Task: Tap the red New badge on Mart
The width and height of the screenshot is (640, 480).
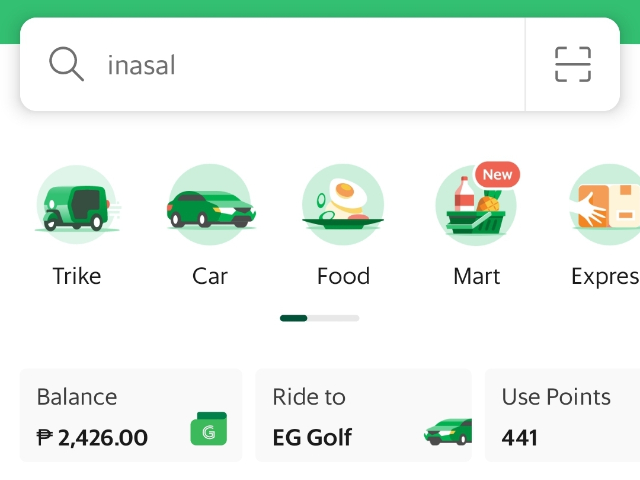Action: tap(497, 174)
